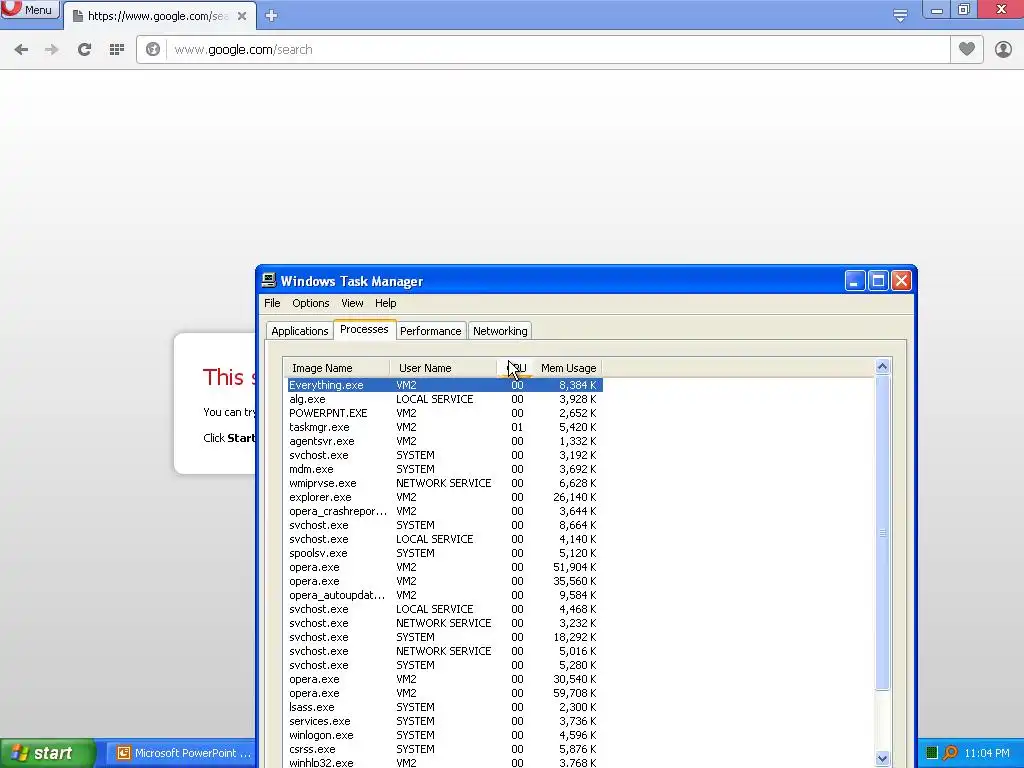Open the Windows start menu
The width and height of the screenshot is (1024, 768).
click(47, 753)
